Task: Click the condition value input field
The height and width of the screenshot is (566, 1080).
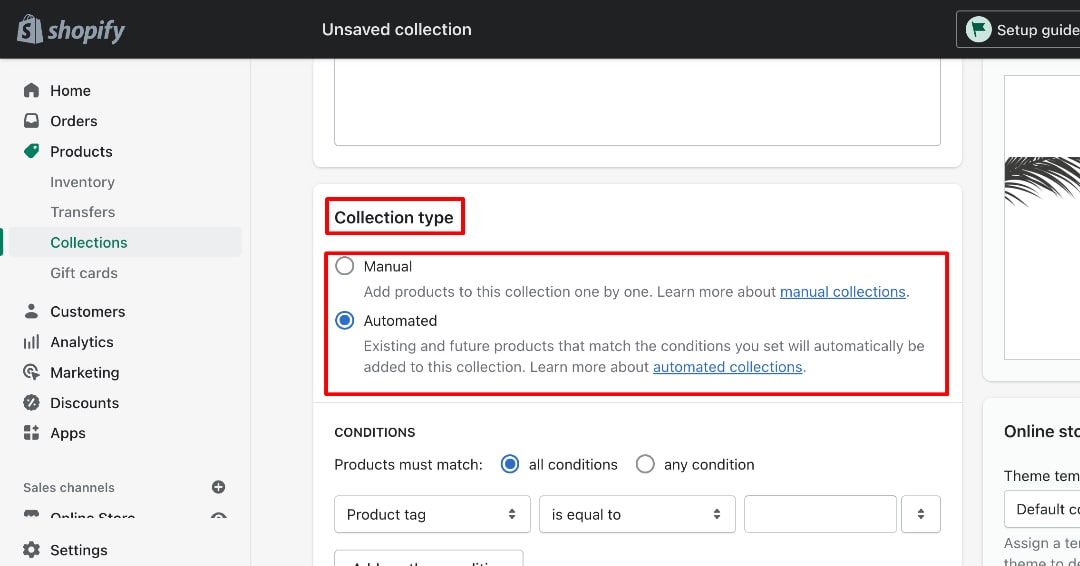Action: tap(820, 514)
